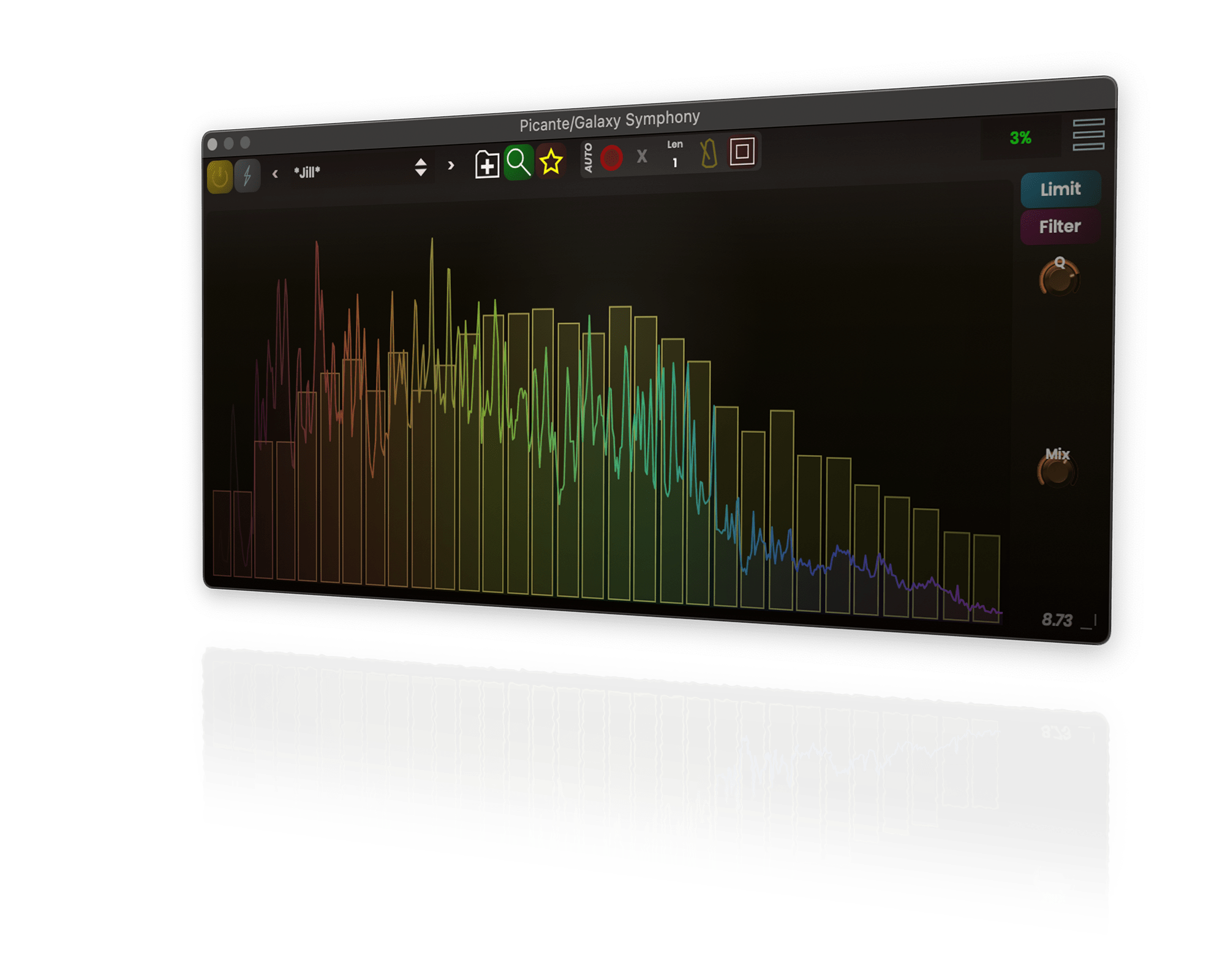
Task: Click the lightning bolt icon
Action: coord(247,176)
